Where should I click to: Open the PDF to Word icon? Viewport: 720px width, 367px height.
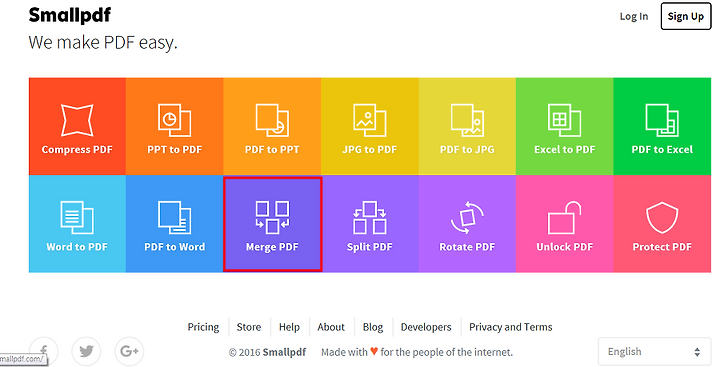[x=174, y=217]
